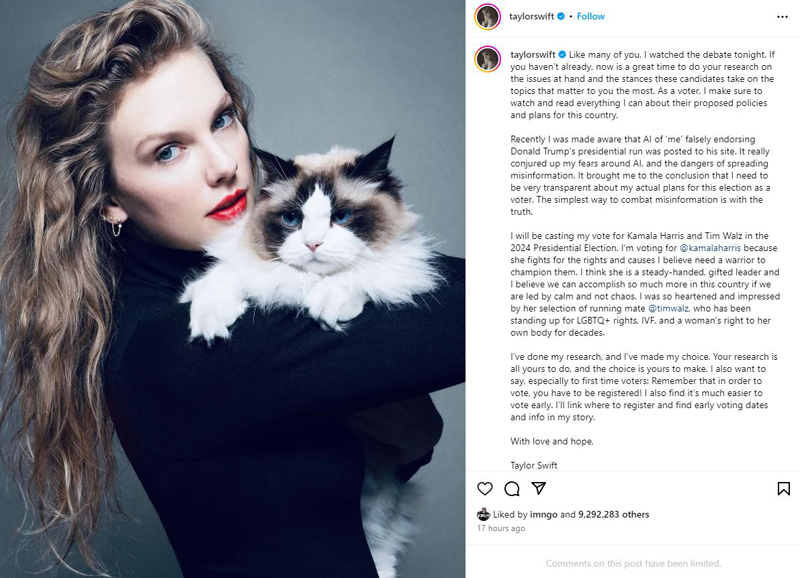
Task: Follow the taylorswift account
Action: 590,16
